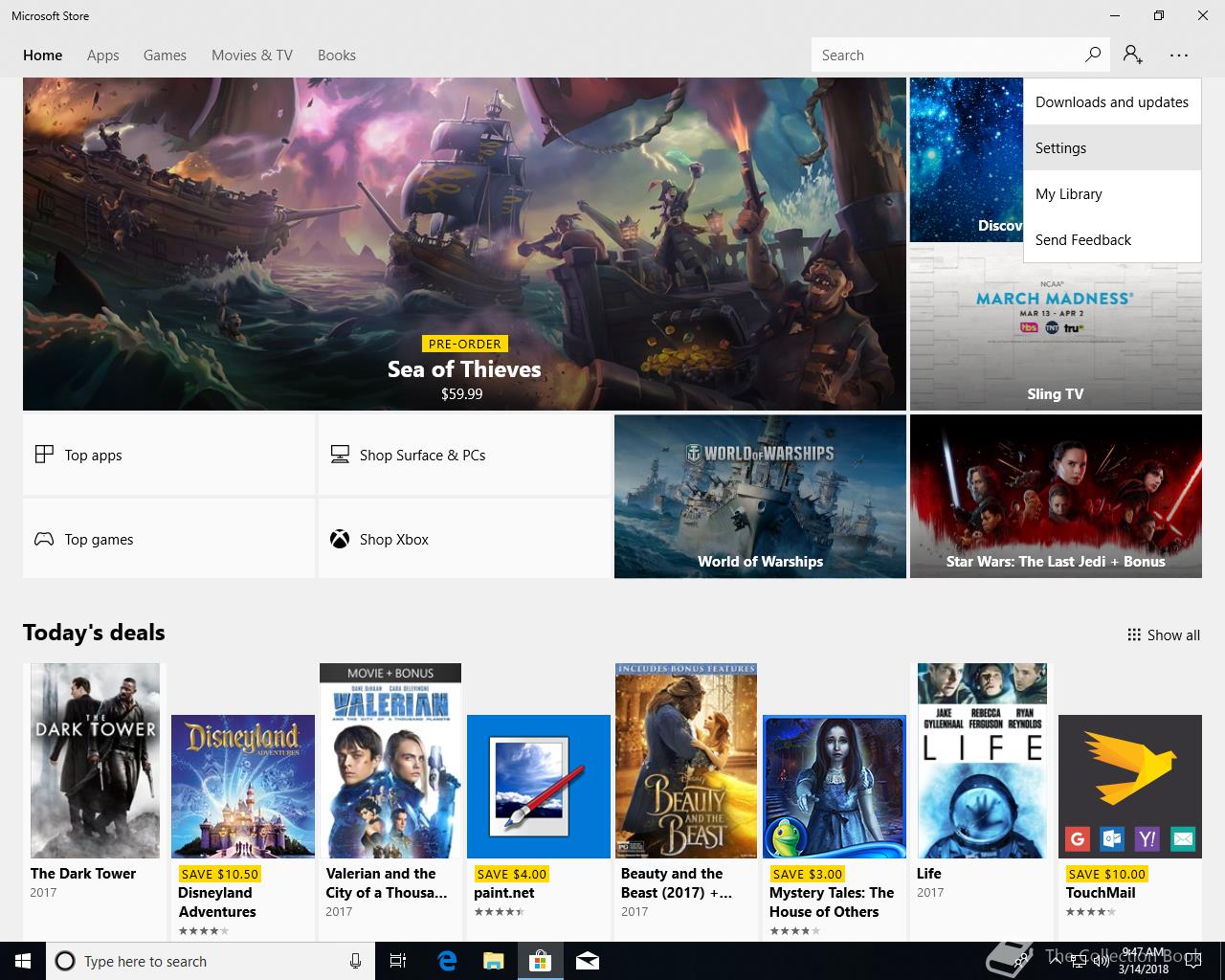Click the $59.99 price label

(461, 393)
